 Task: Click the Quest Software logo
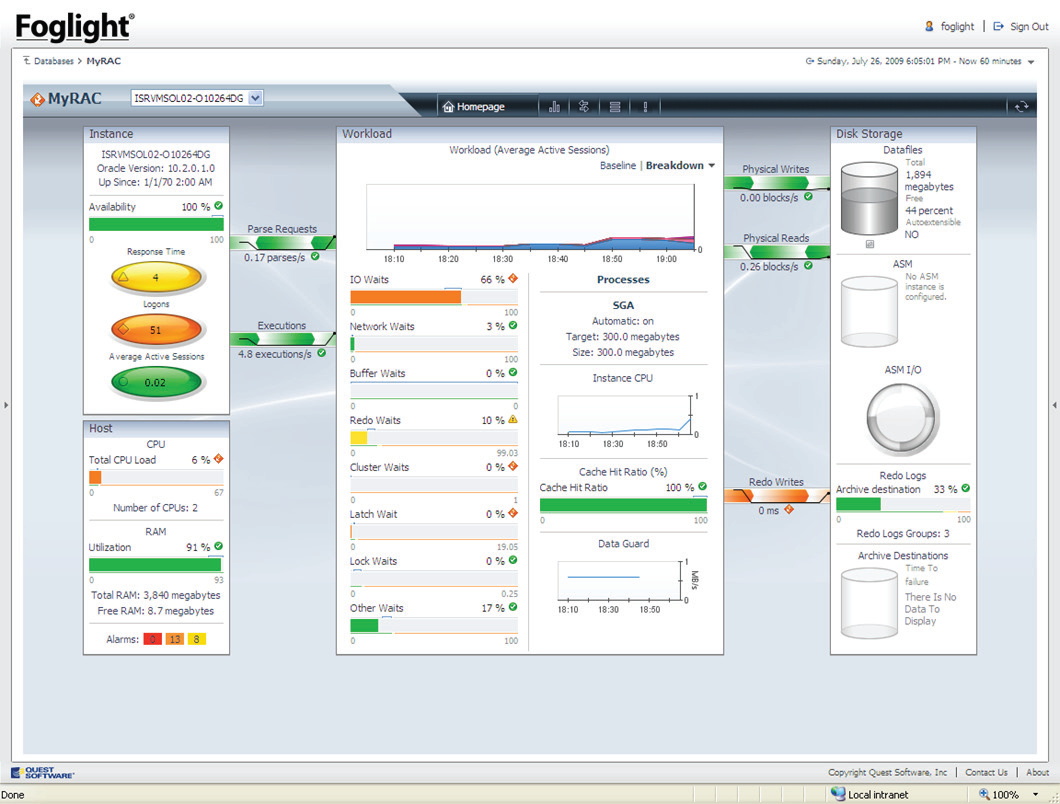click(39, 770)
